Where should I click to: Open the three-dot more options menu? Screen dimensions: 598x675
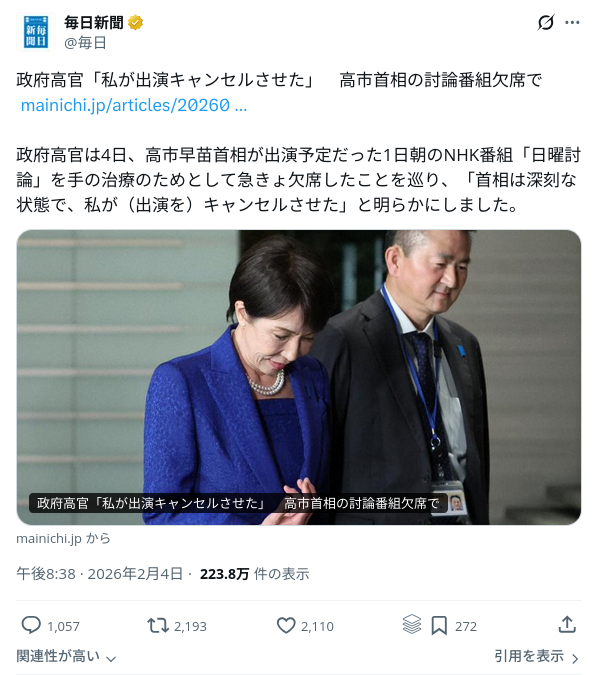point(572,22)
